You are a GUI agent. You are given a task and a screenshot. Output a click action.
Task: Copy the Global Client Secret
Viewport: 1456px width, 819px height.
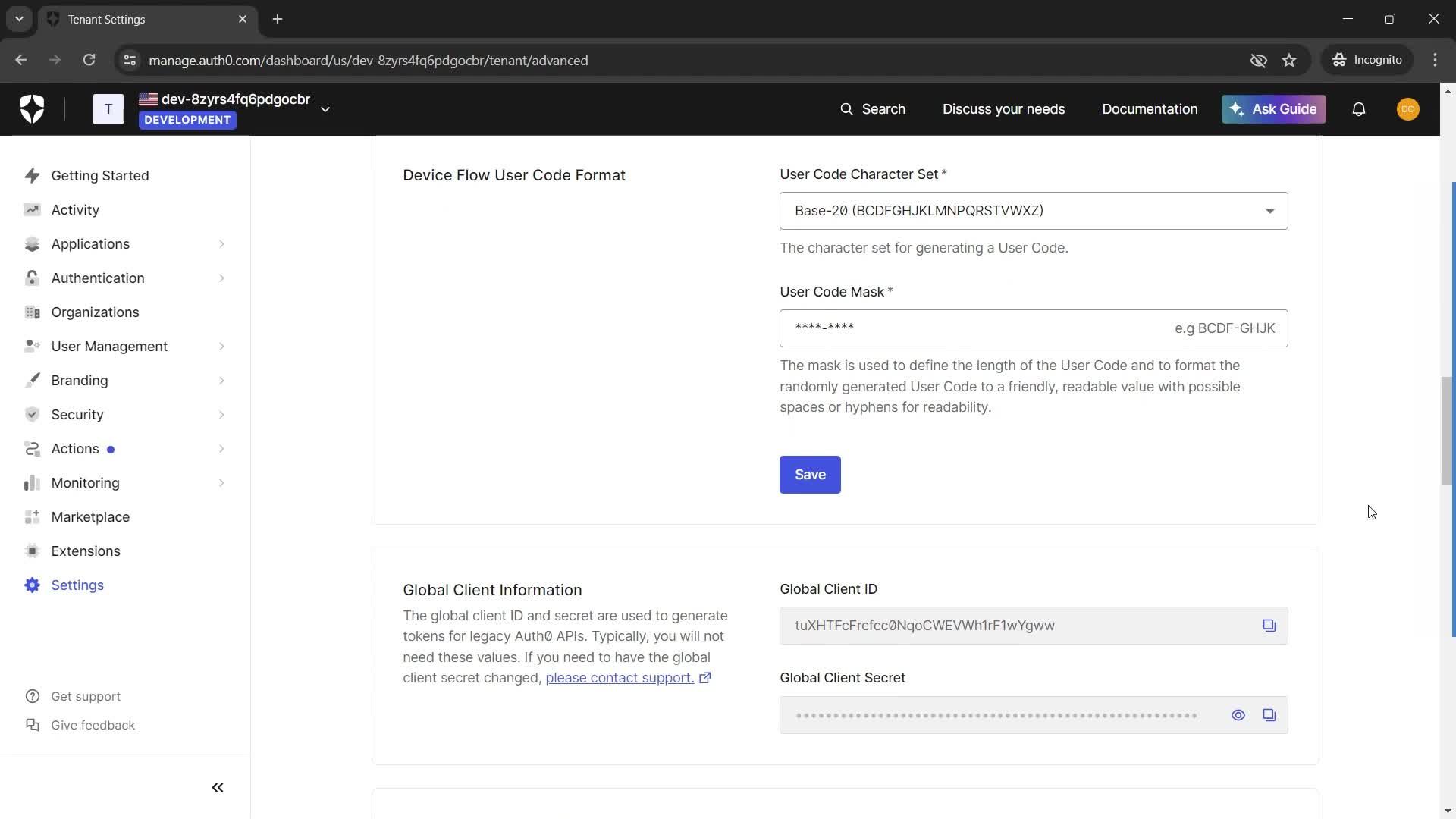coord(1269,715)
